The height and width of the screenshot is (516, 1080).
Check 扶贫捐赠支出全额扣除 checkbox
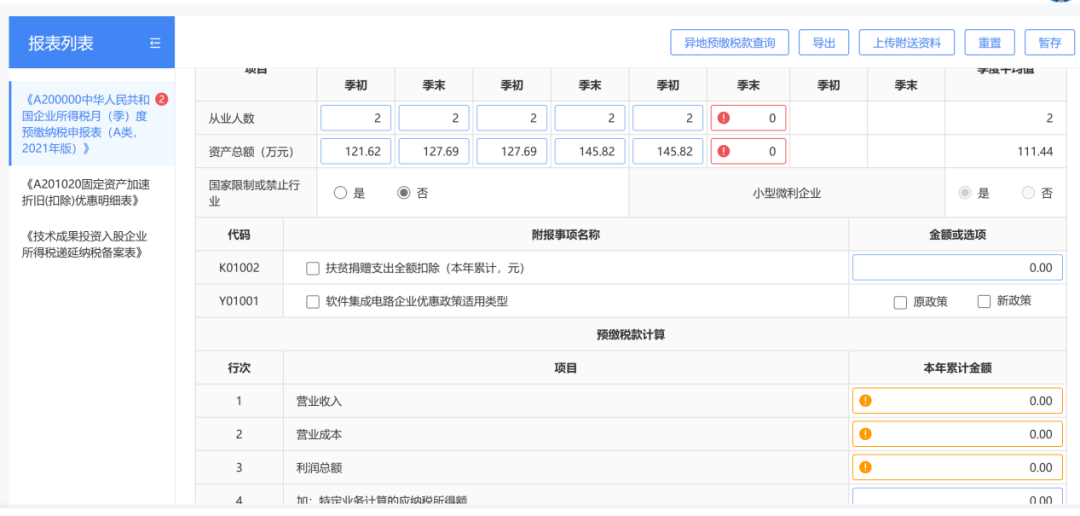click(313, 268)
